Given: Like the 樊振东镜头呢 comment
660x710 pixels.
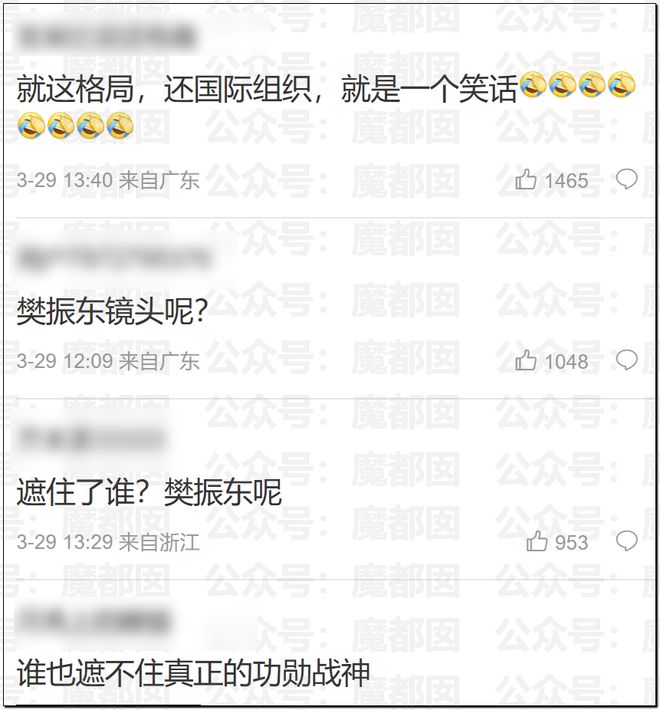Looking at the screenshot, I should pyautogui.click(x=526, y=361).
